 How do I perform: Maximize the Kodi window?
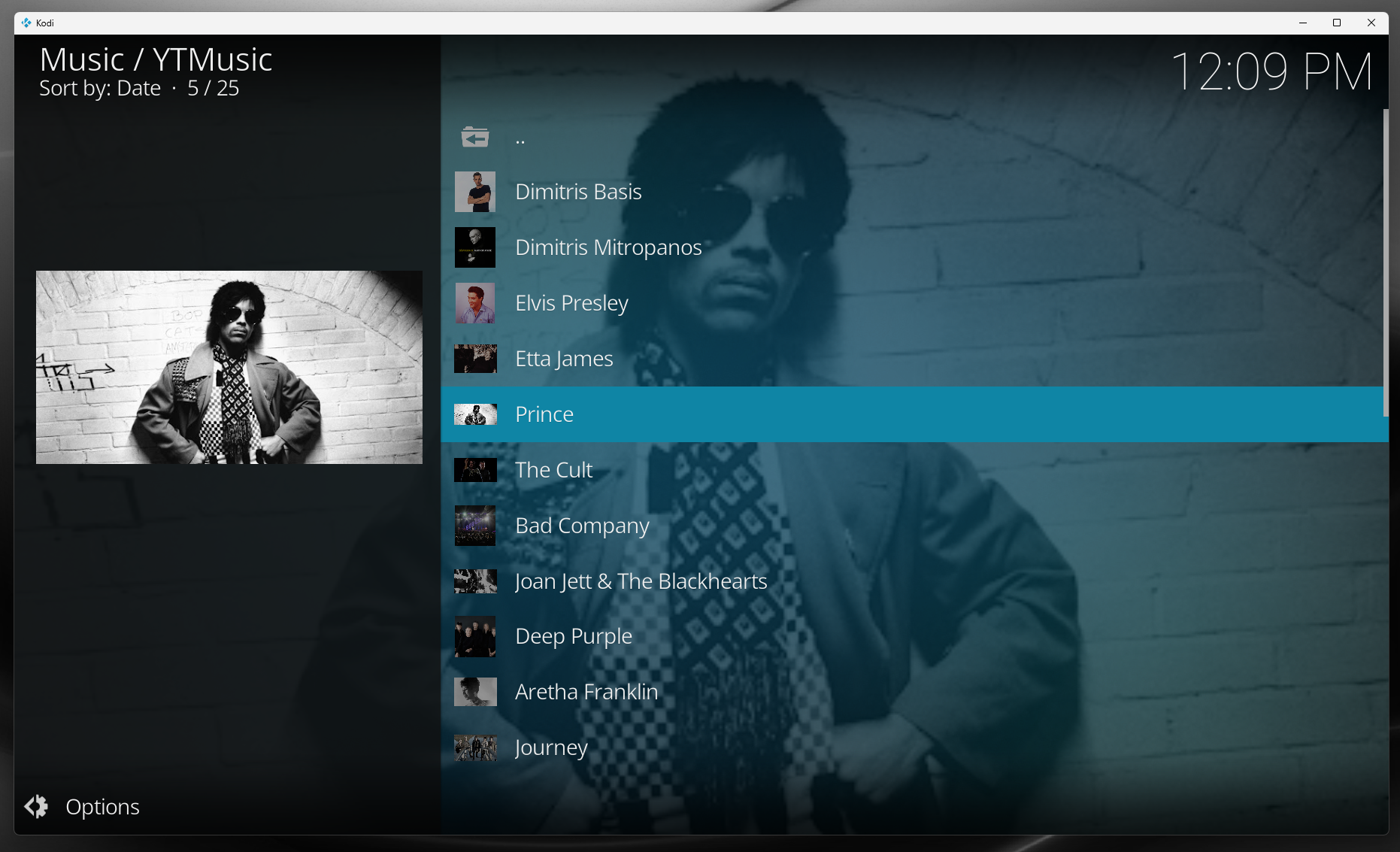coord(1337,23)
